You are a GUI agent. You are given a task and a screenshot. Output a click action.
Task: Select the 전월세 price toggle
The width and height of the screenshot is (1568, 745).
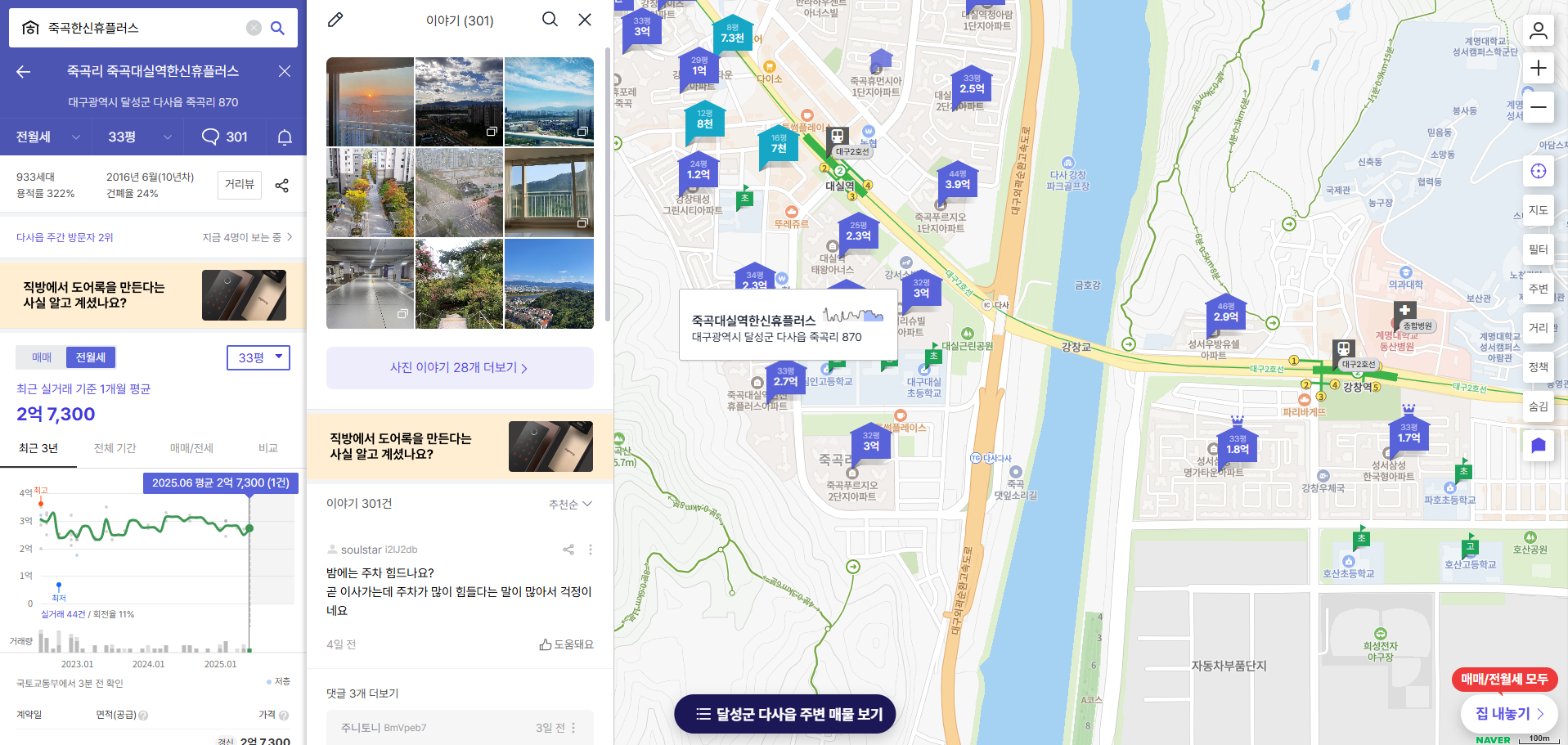tap(91, 357)
